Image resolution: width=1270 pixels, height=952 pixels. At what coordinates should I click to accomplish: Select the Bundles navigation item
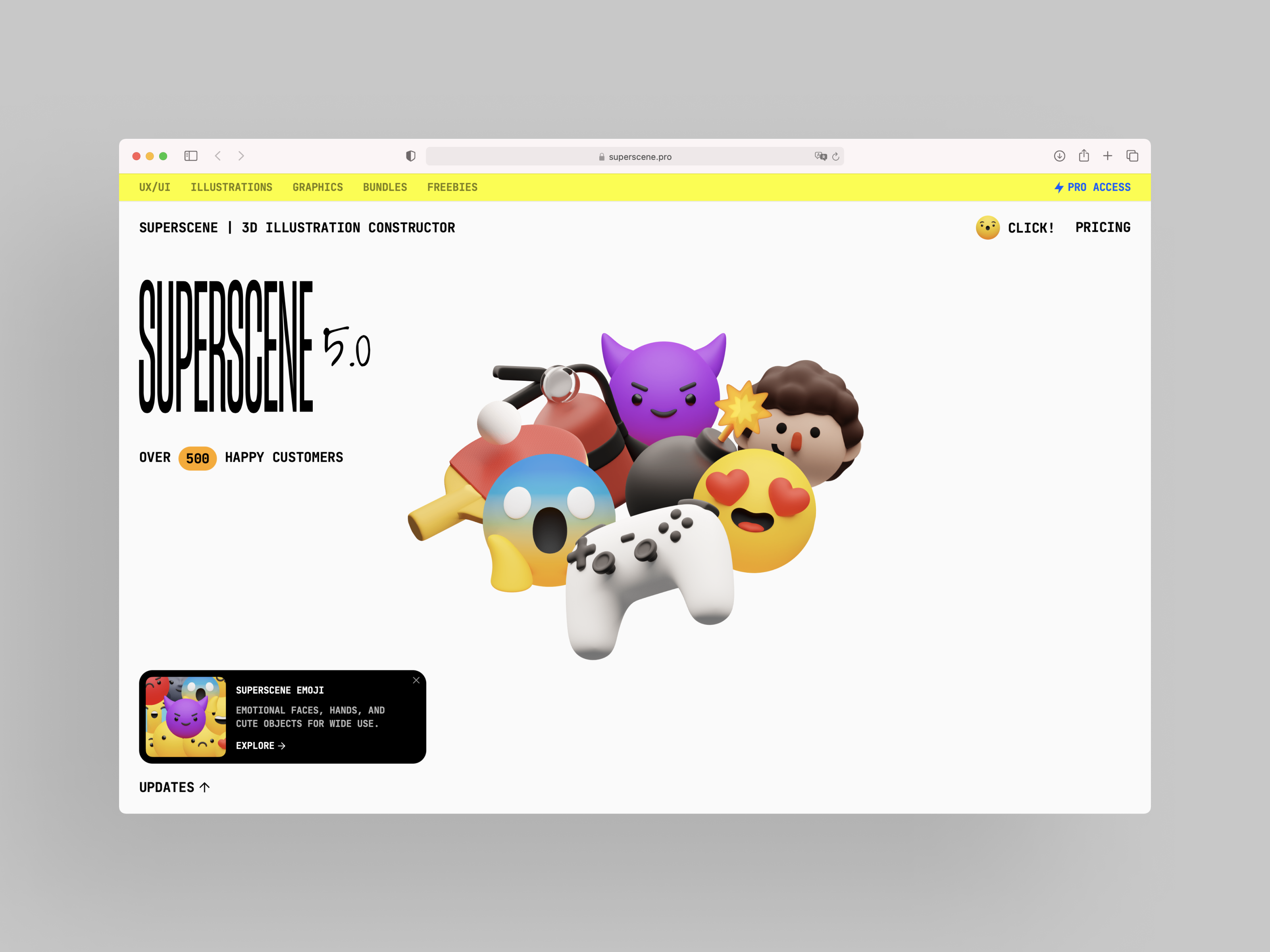pos(385,187)
